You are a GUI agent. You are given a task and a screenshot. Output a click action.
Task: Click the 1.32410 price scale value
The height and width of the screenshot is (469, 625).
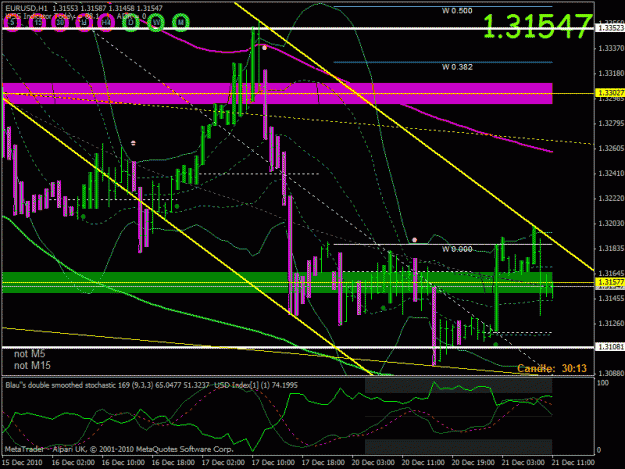611,173
